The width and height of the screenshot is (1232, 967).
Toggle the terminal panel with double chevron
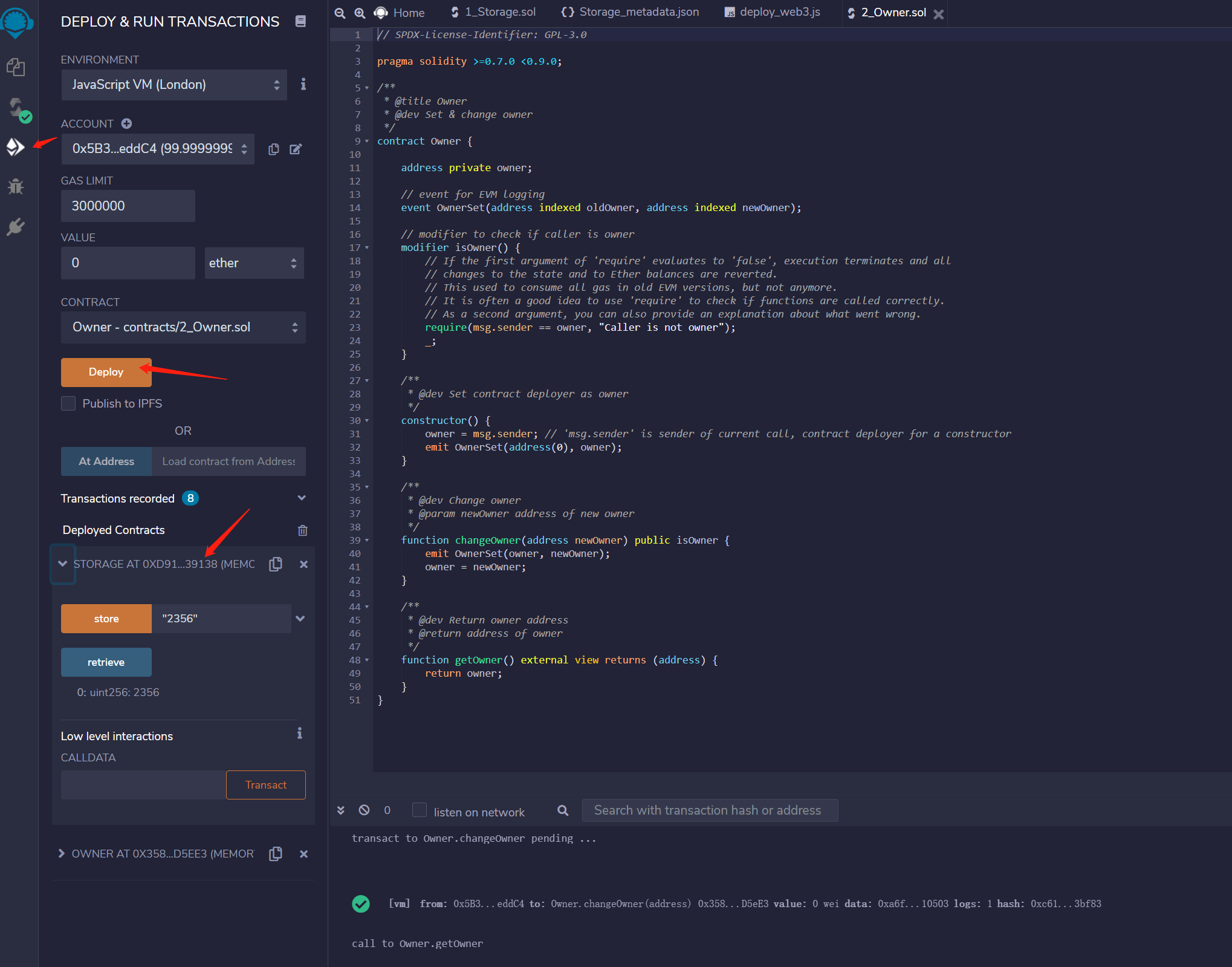[x=341, y=810]
